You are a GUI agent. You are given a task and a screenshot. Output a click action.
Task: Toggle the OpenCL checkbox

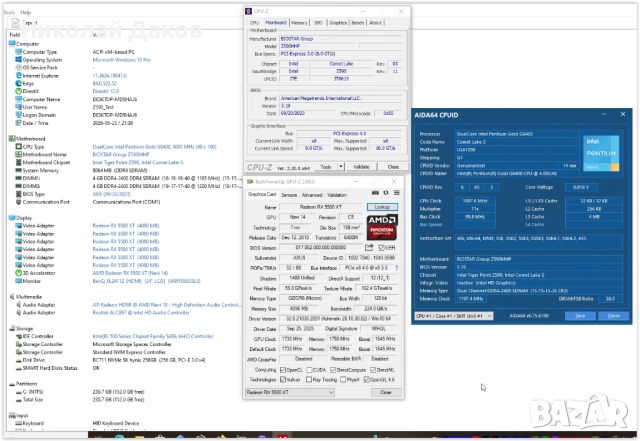point(283,370)
